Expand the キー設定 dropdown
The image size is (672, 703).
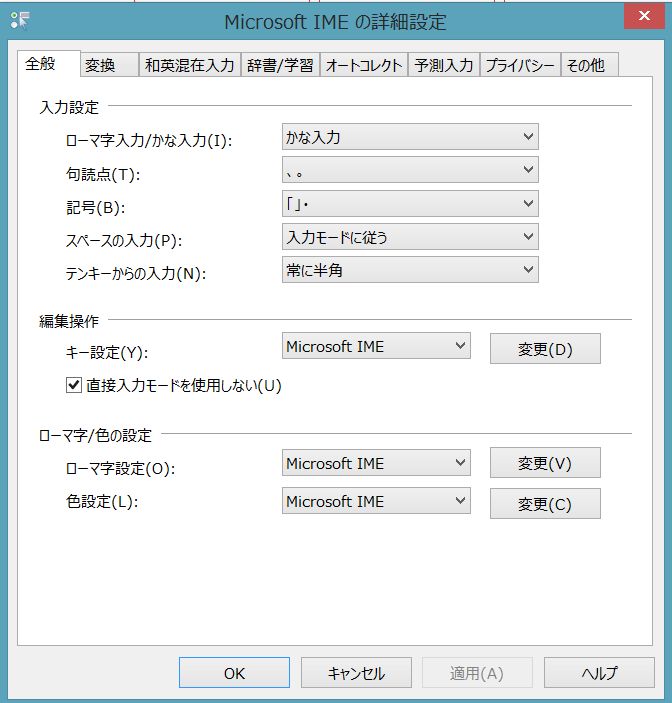tap(376, 346)
